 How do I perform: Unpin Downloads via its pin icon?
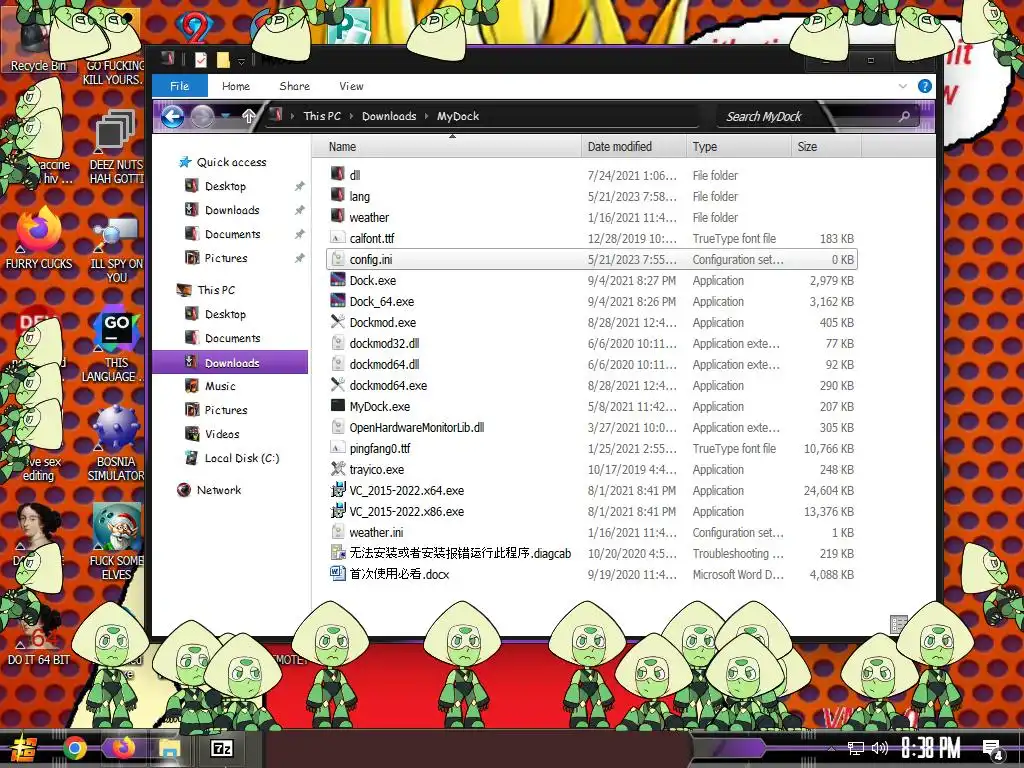(299, 210)
